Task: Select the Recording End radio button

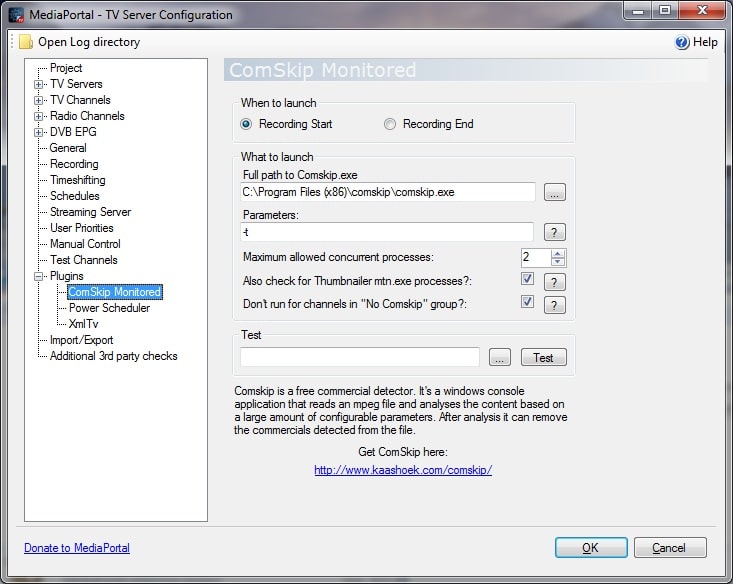Action: 390,124
